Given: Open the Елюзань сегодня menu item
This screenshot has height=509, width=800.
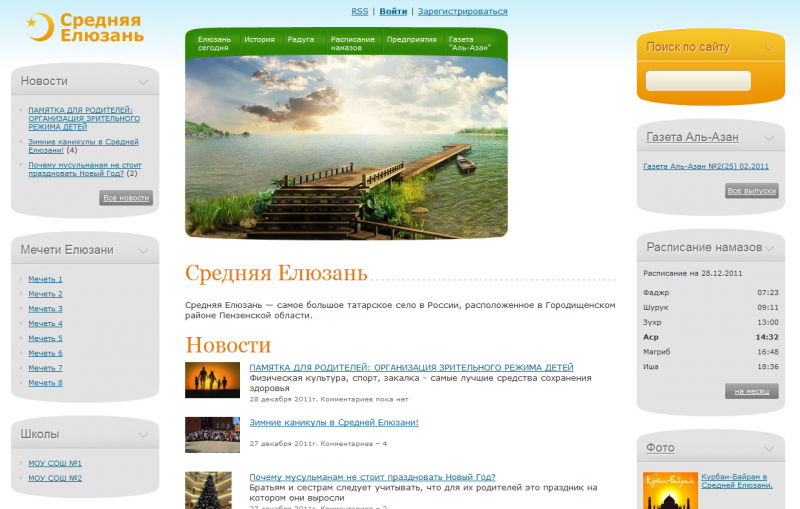Looking at the screenshot, I should pos(214,43).
